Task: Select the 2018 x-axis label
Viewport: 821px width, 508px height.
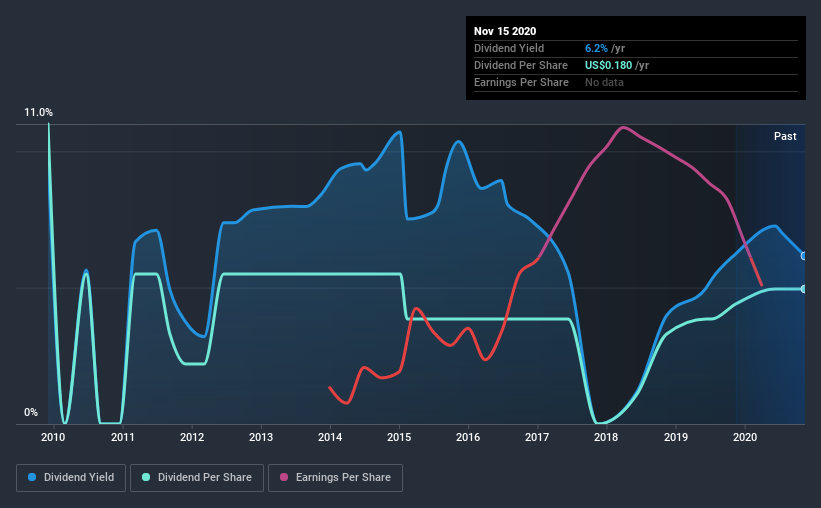Action: (606, 437)
